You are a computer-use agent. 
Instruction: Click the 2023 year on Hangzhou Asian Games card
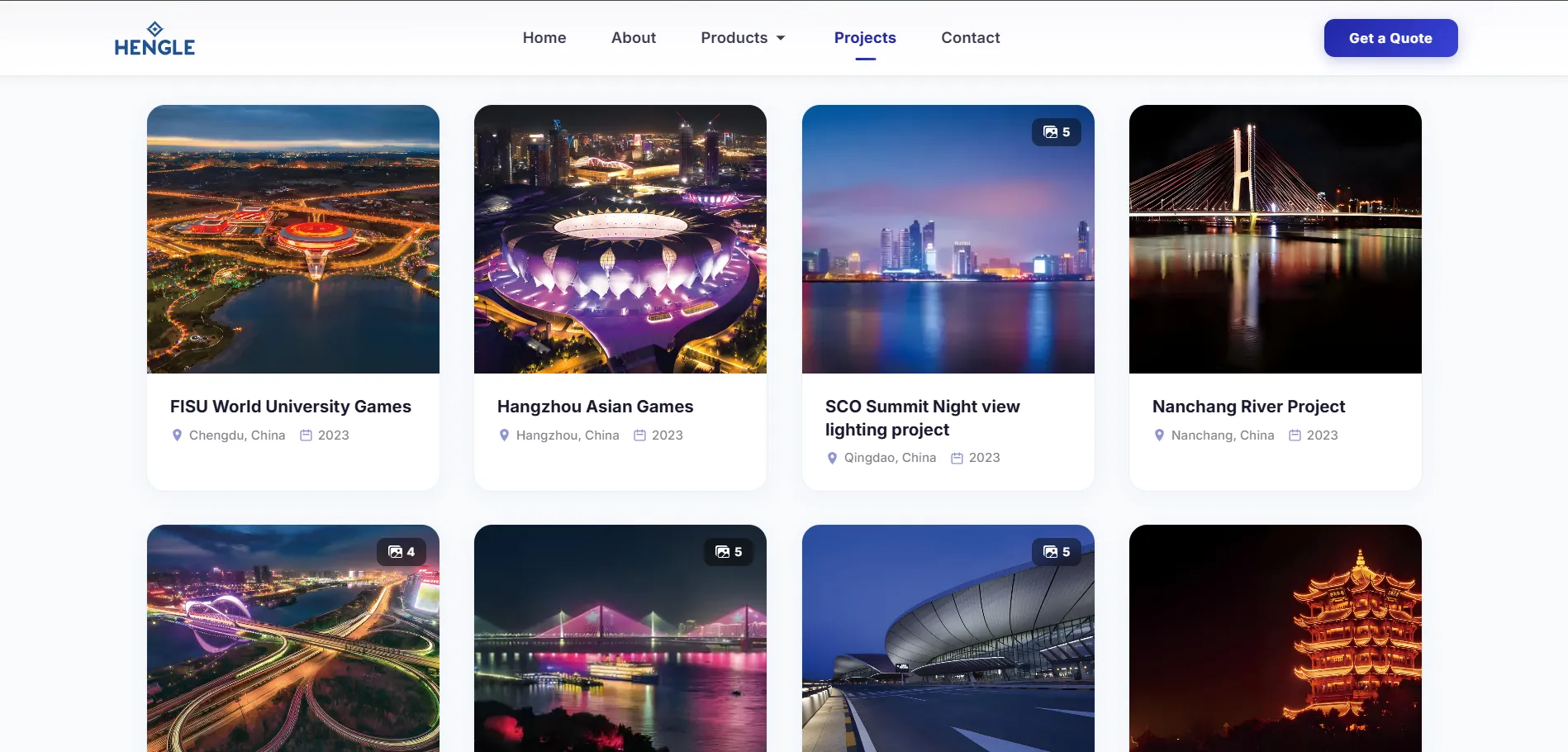[x=667, y=435]
